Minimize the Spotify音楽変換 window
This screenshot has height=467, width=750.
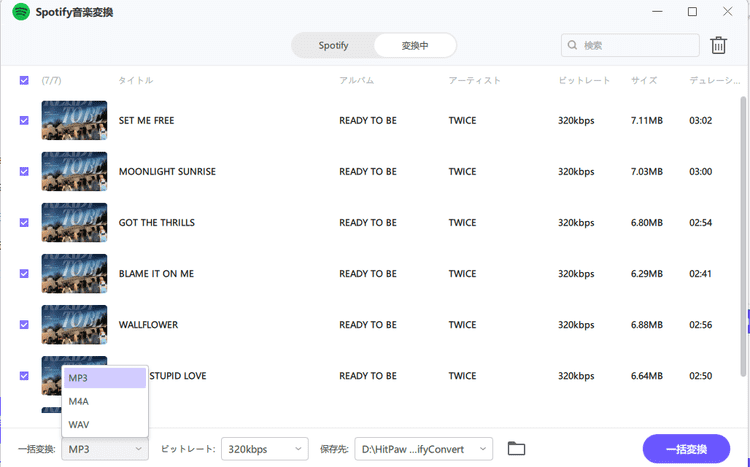click(658, 11)
